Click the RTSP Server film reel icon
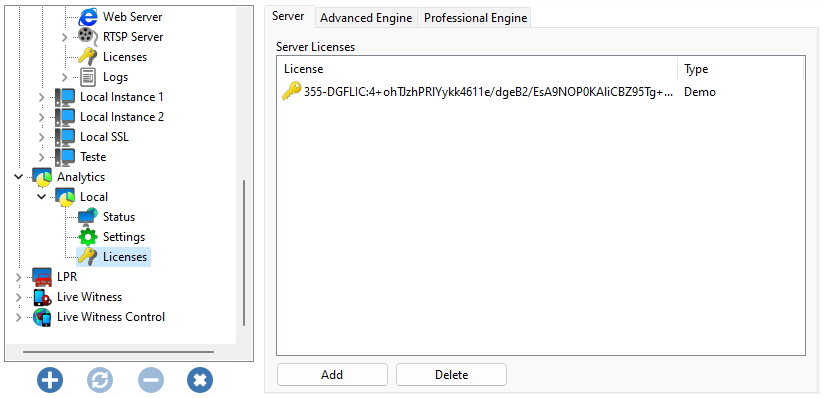This screenshot has height=398, width=825. pos(88,37)
